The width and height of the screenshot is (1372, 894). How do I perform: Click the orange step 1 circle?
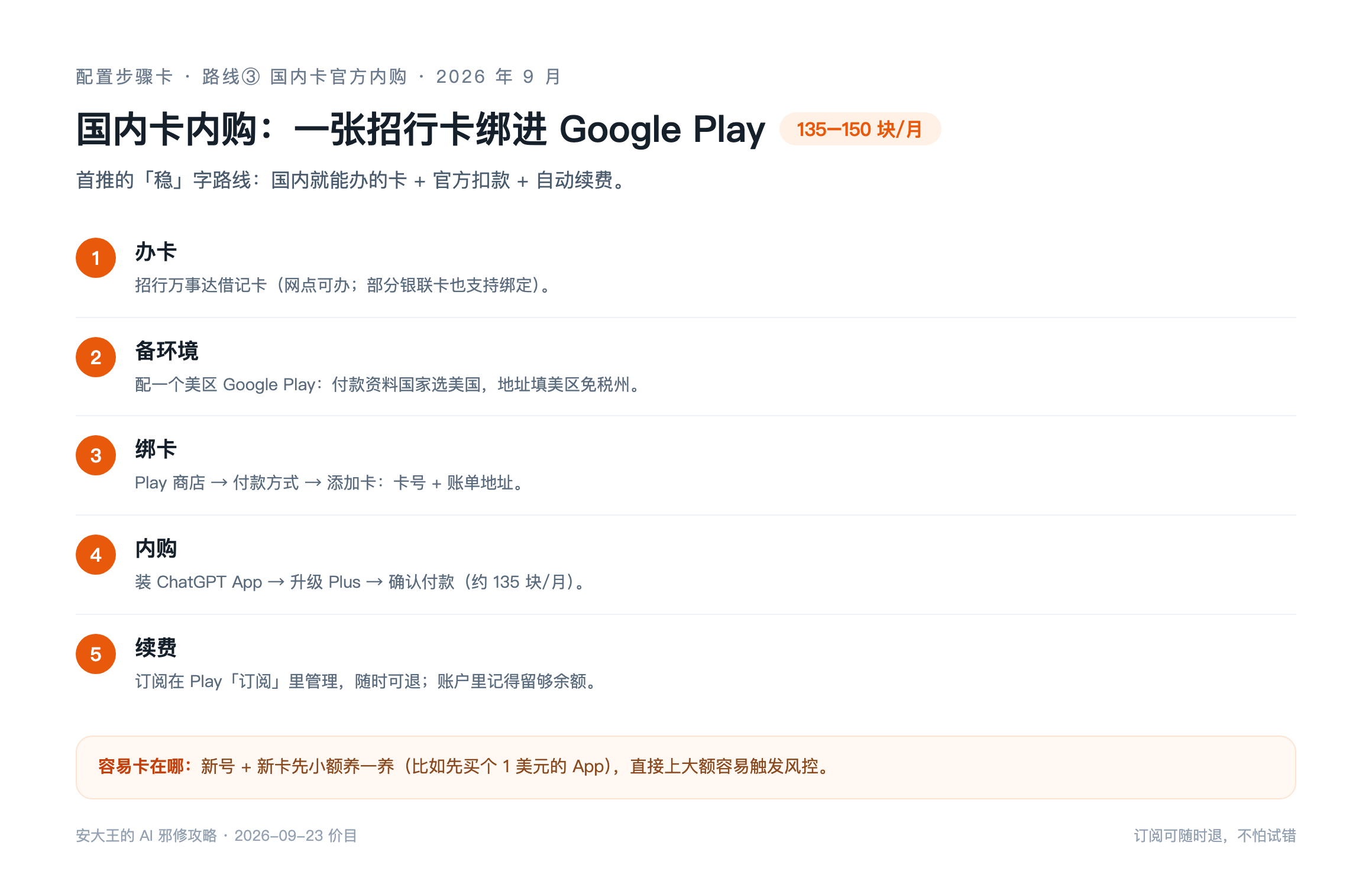[96, 258]
